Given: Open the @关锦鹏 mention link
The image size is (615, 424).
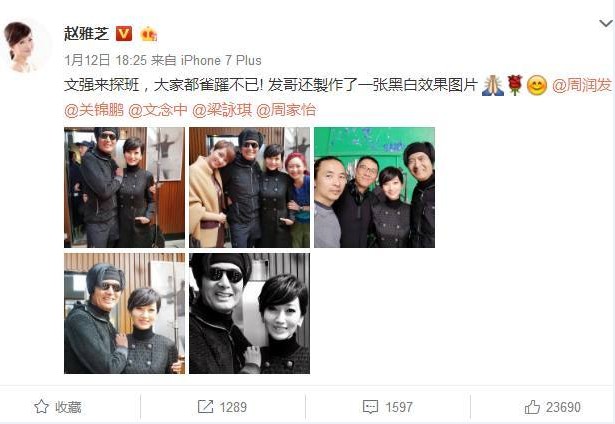Looking at the screenshot, I should [x=94, y=110].
